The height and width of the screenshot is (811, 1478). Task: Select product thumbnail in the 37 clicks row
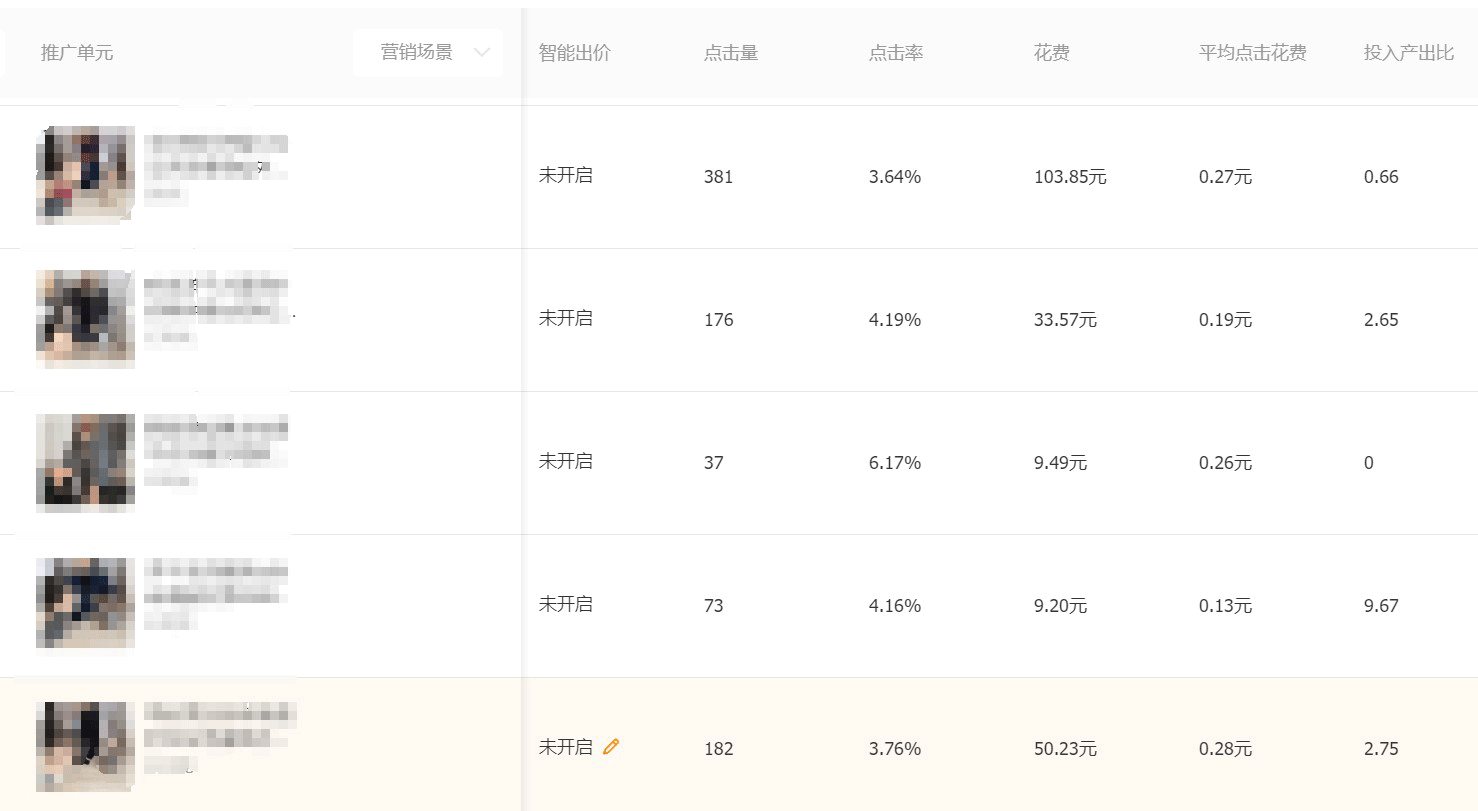click(86, 462)
